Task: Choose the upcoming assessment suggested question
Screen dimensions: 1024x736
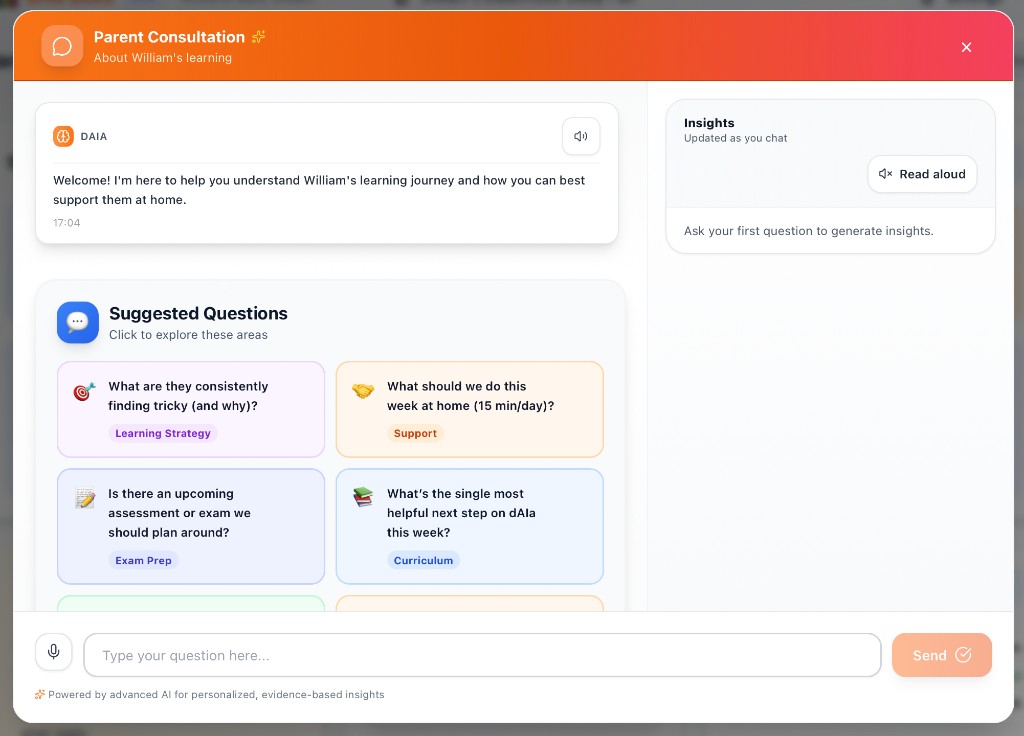Action: (x=190, y=526)
